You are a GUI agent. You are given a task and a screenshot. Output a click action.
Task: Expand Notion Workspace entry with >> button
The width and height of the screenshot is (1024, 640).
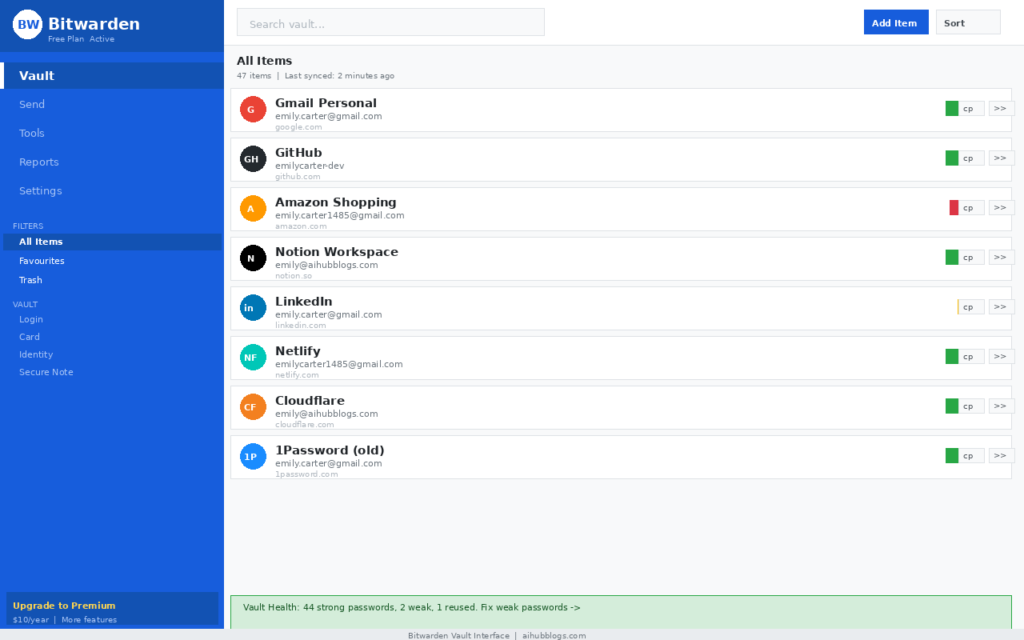point(1000,257)
